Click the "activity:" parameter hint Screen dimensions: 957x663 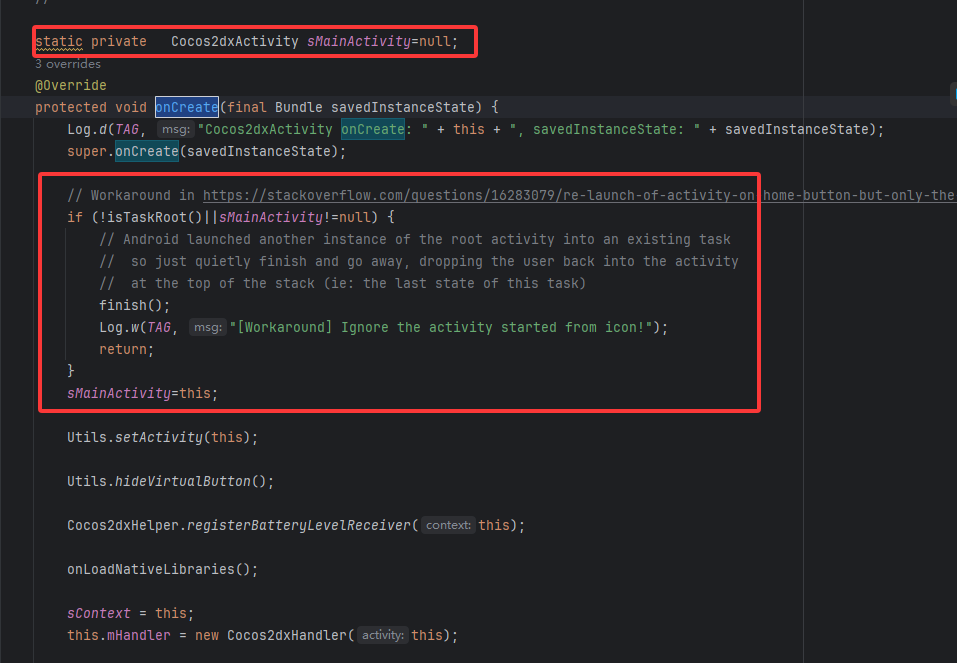(x=383, y=635)
